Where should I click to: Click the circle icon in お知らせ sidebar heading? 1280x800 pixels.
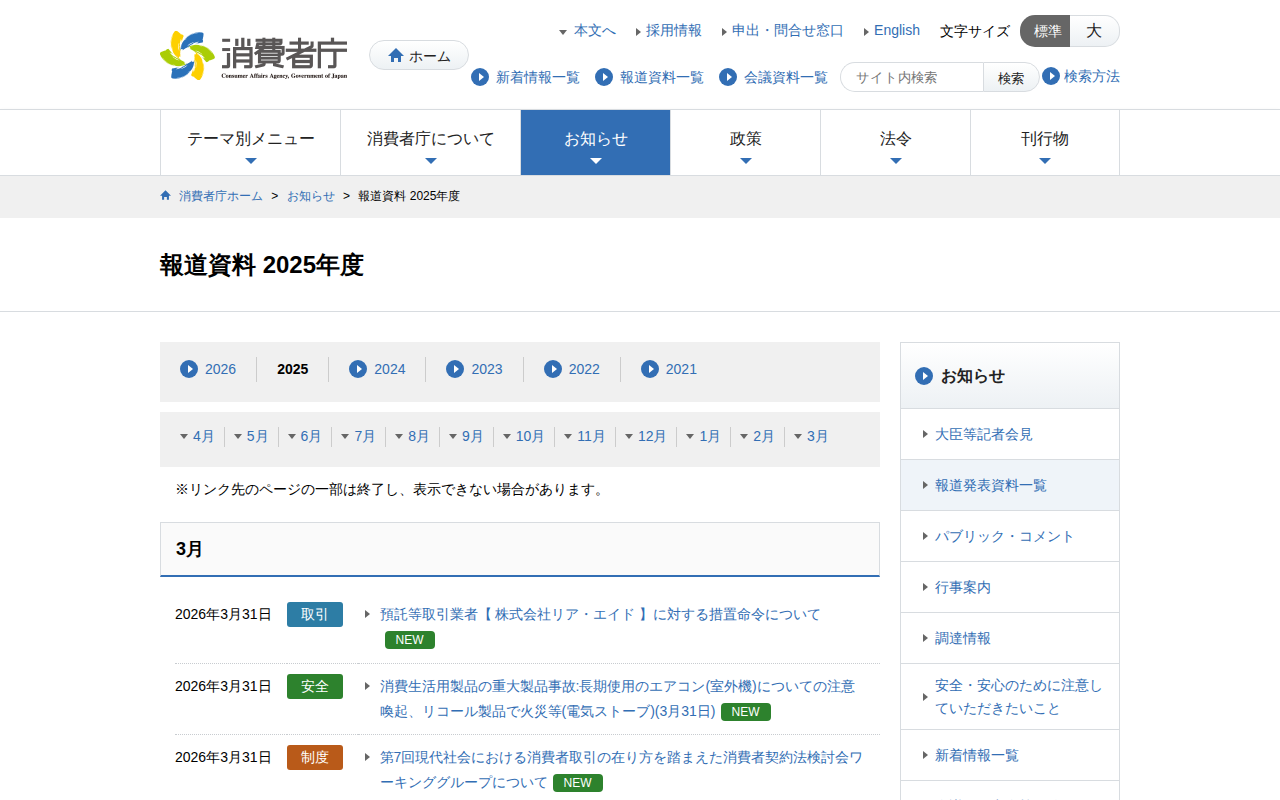pos(924,376)
